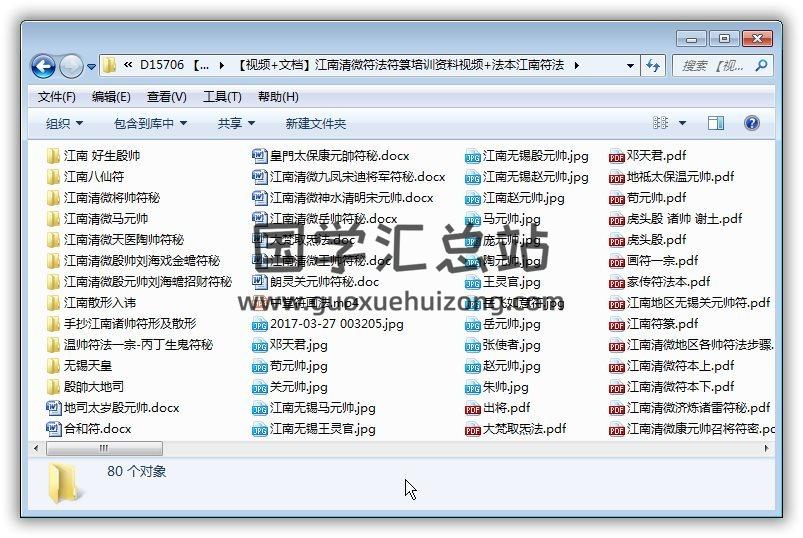Select 江南清微九凤宋迪将军符秘.docx file name

tap(357, 177)
